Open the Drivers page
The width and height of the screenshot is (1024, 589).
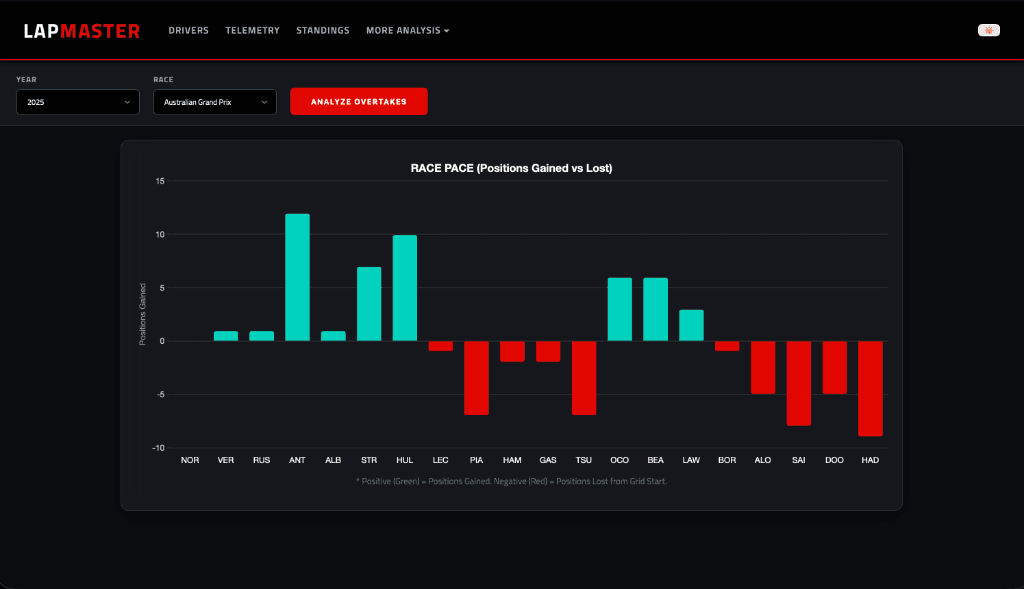click(x=188, y=31)
